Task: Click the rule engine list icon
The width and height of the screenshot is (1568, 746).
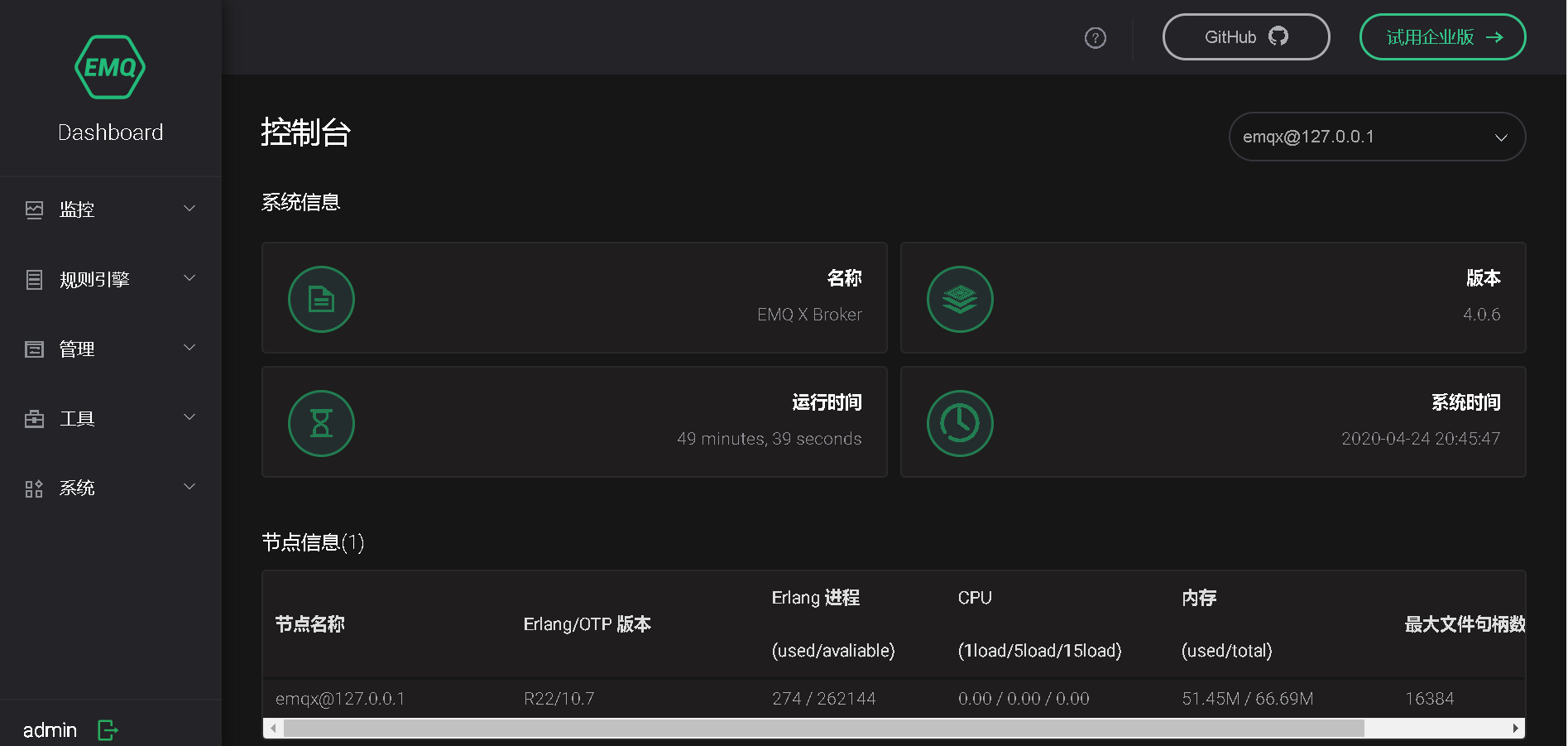Action: [34, 280]
